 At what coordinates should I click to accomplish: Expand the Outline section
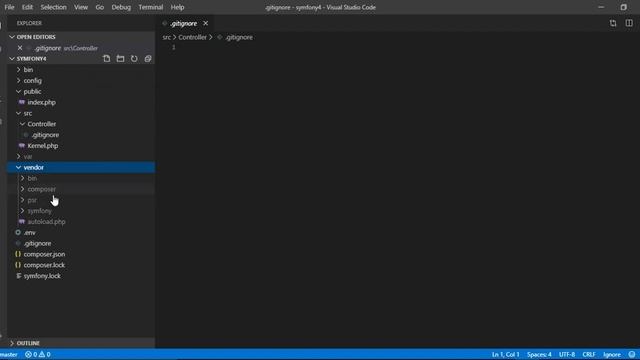(81, 343)
